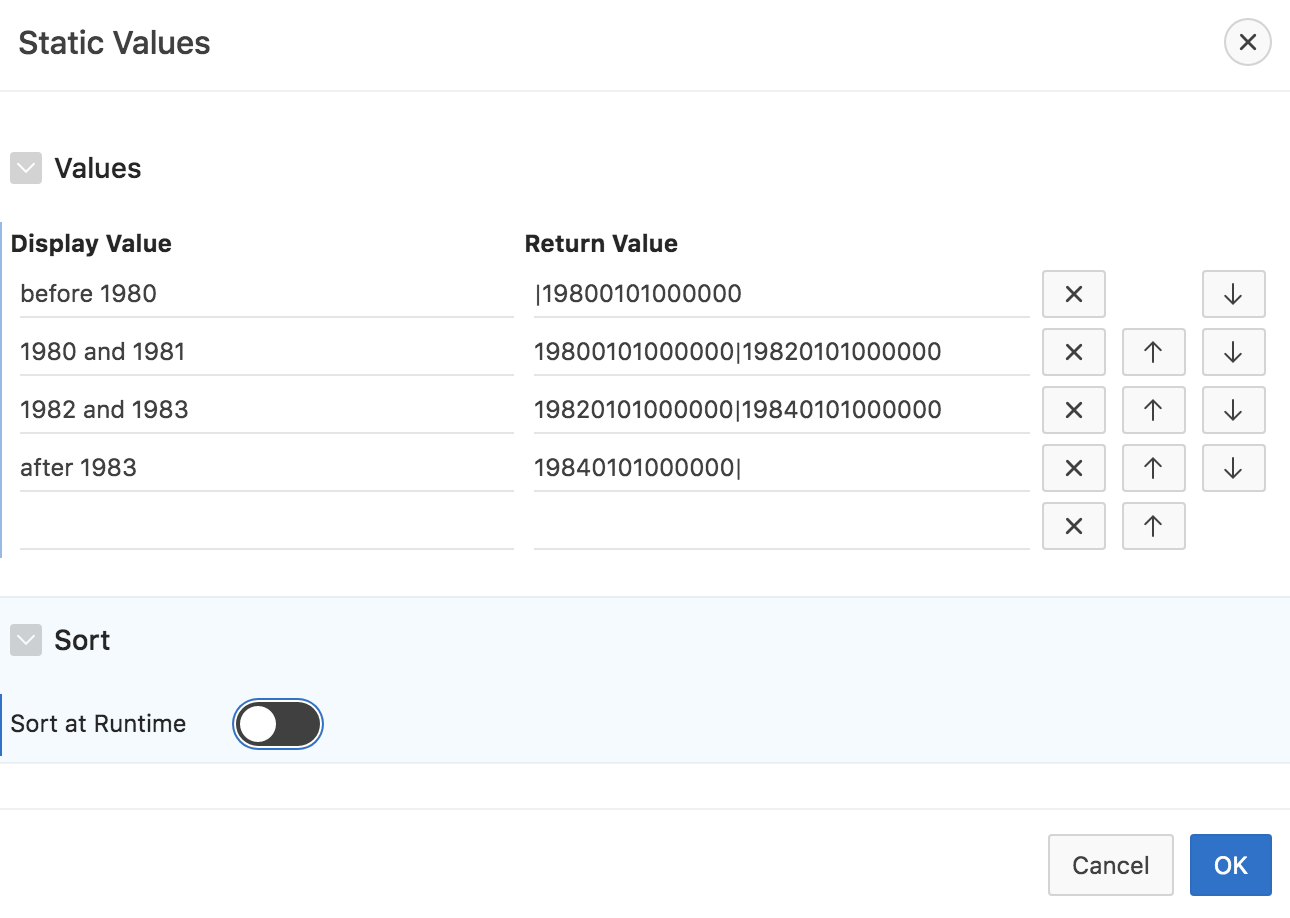This screenshot has width=1290, height=918.
Task: Delete the 'after 1983' row
Action: tap(1073, 468)
